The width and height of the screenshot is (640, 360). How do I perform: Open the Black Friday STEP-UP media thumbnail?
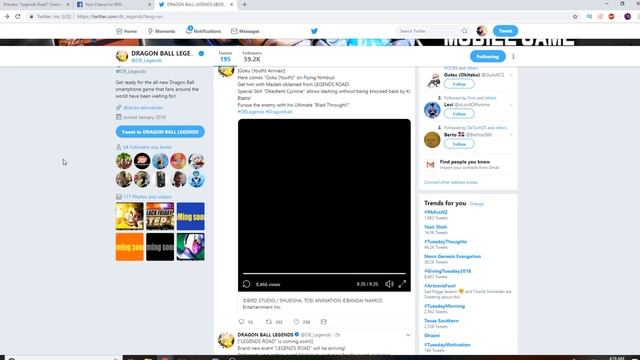[160, 216]
